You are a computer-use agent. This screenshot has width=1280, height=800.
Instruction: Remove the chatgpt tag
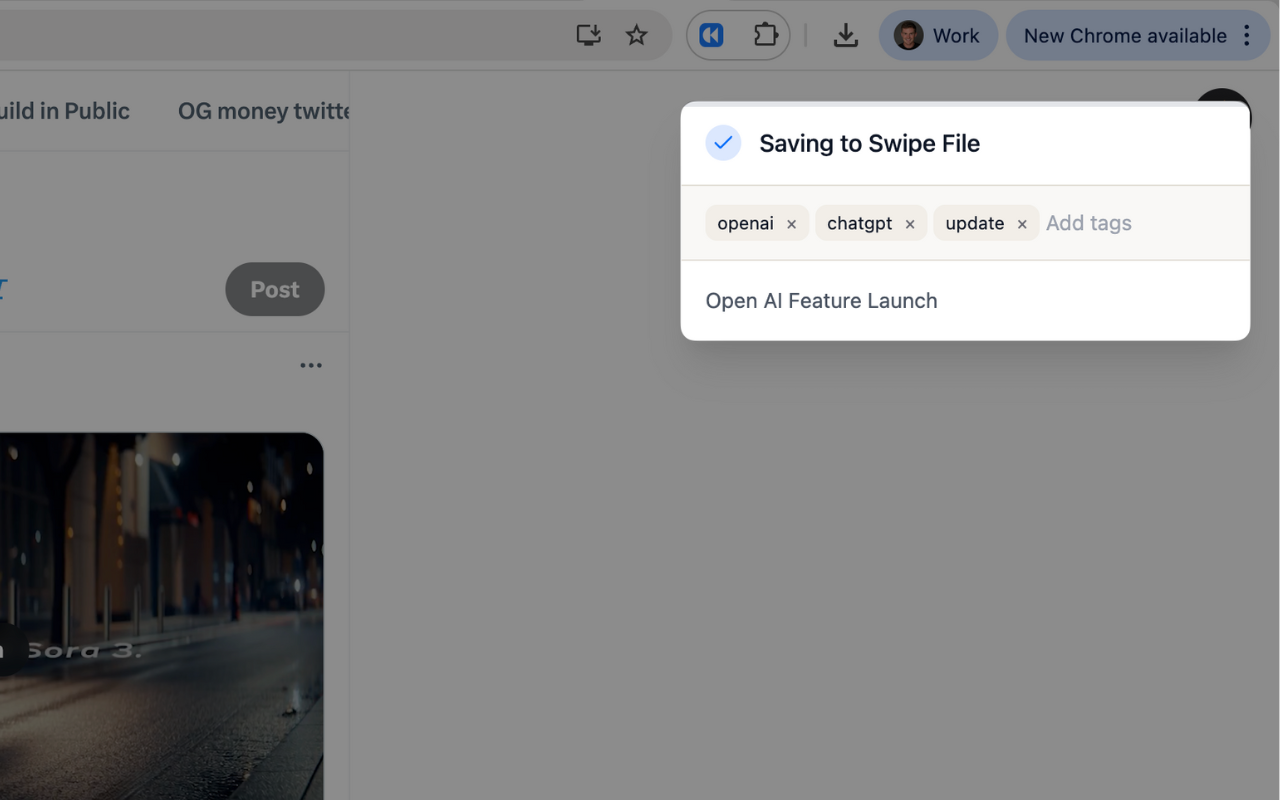[x=910, y=224]
